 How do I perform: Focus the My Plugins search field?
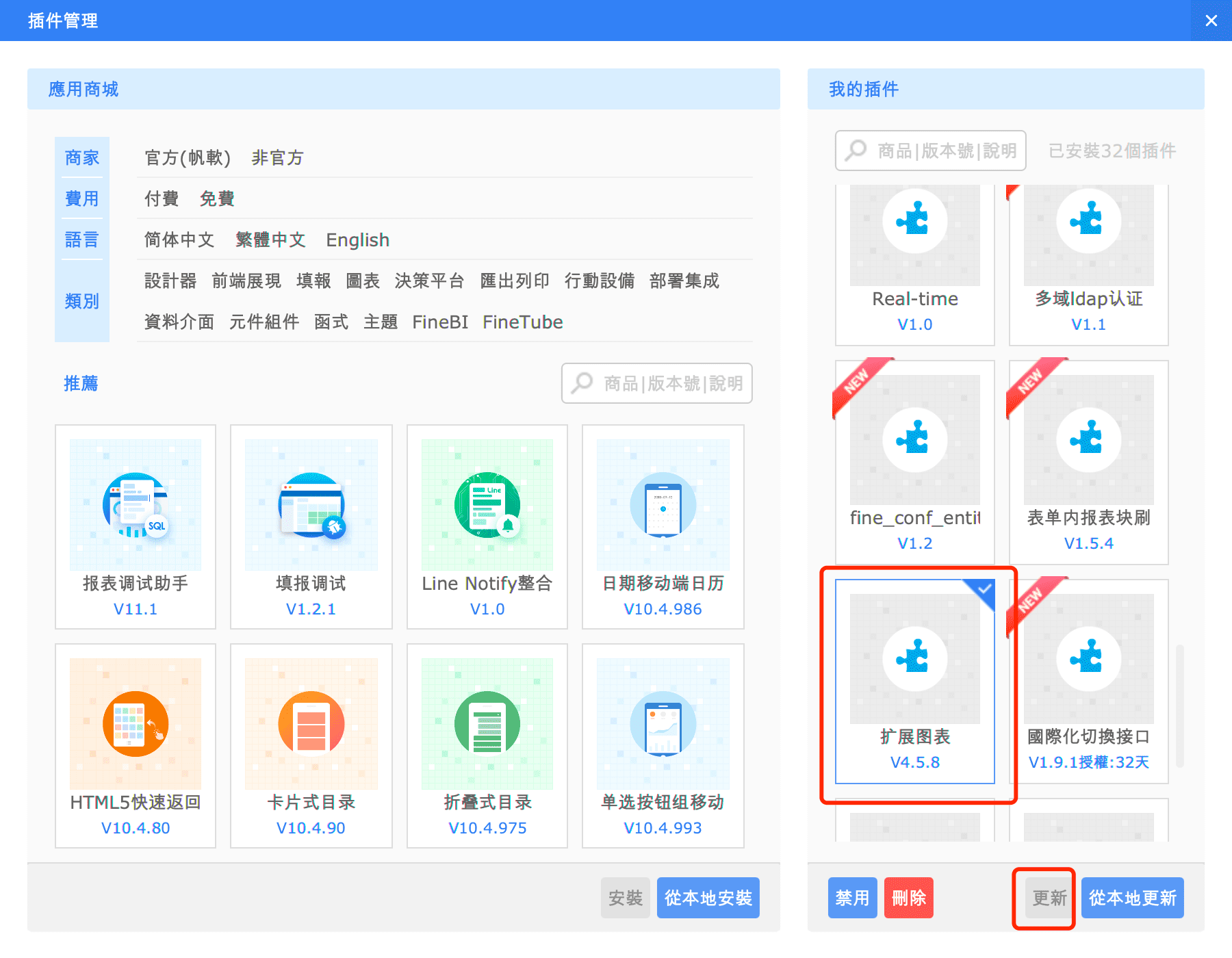tap(931, 151)
